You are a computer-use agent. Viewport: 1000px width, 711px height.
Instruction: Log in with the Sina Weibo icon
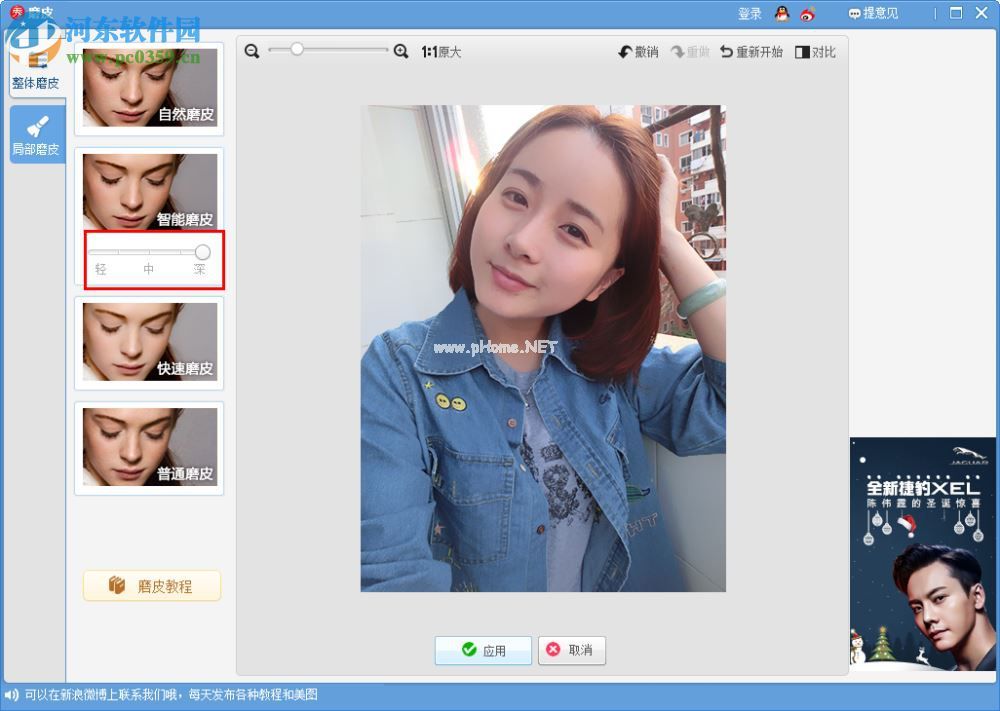808,13
